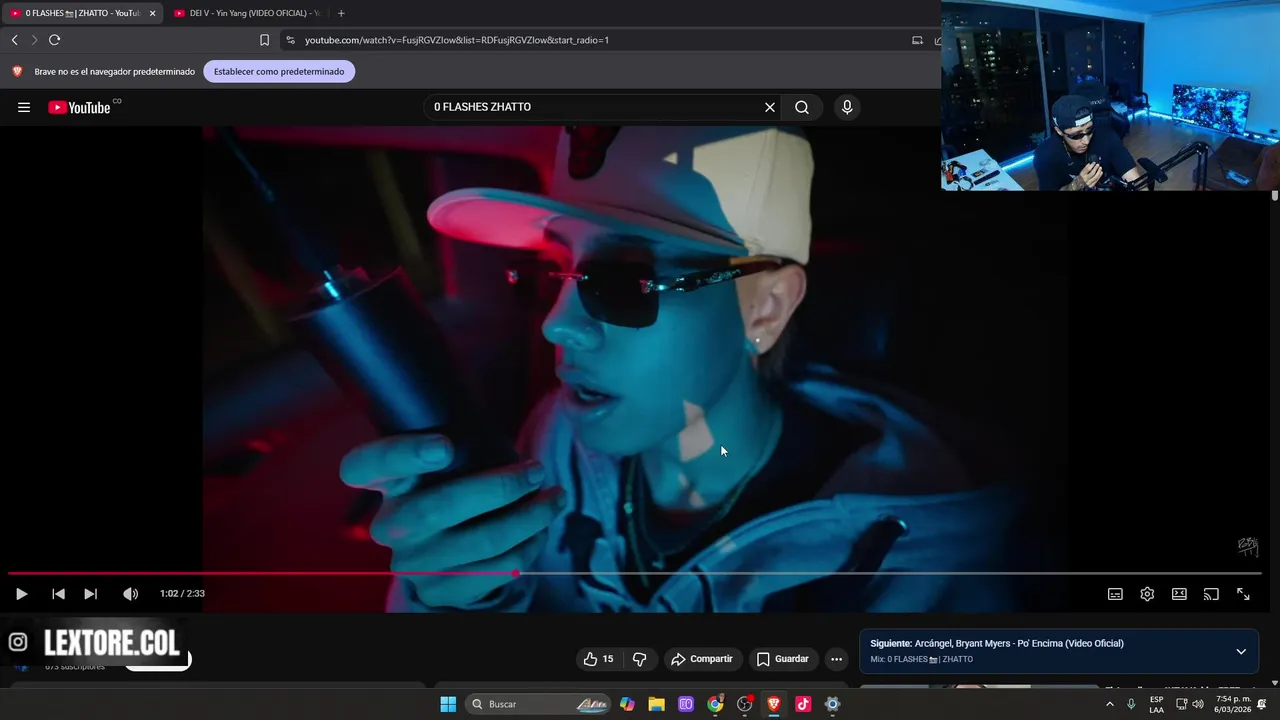Expand the Siguiente mix playlist panel
1280x720 pixels.
tap(1241, 651)
